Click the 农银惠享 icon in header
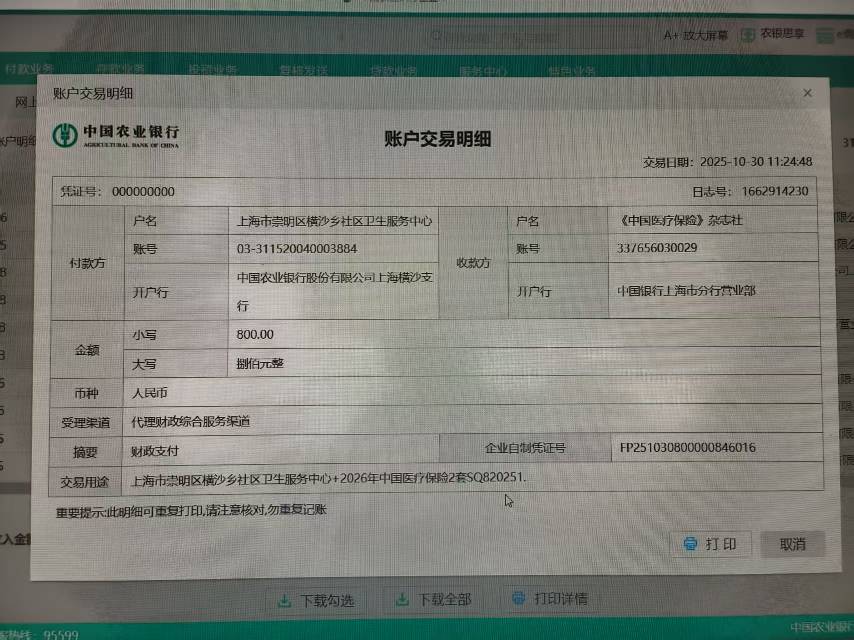 click(748, 35)
